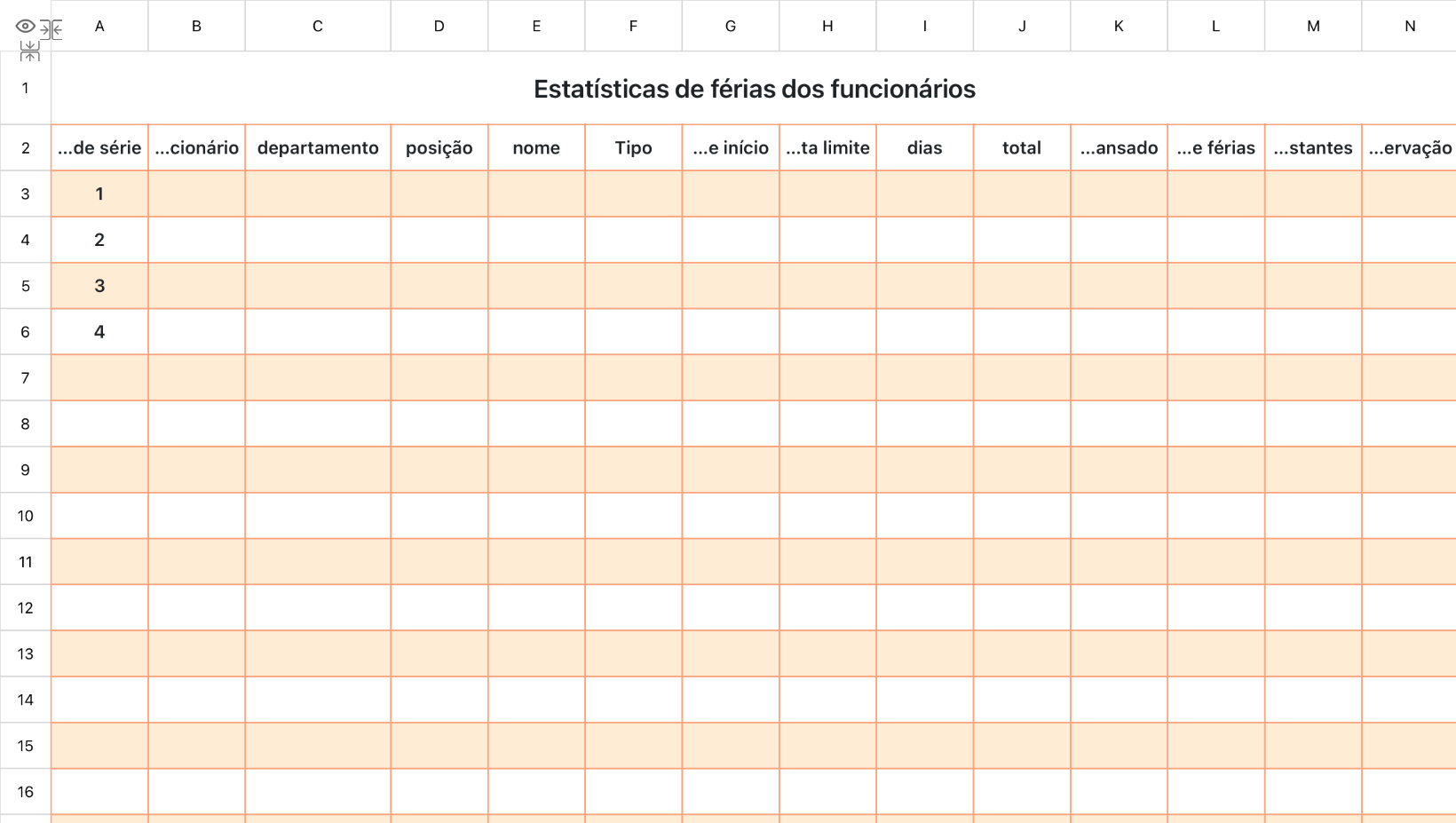Image resolution: width=1456 pixels, height=823 pixels.
Task: Click the collapse rows icon
Action: [29, 51]
